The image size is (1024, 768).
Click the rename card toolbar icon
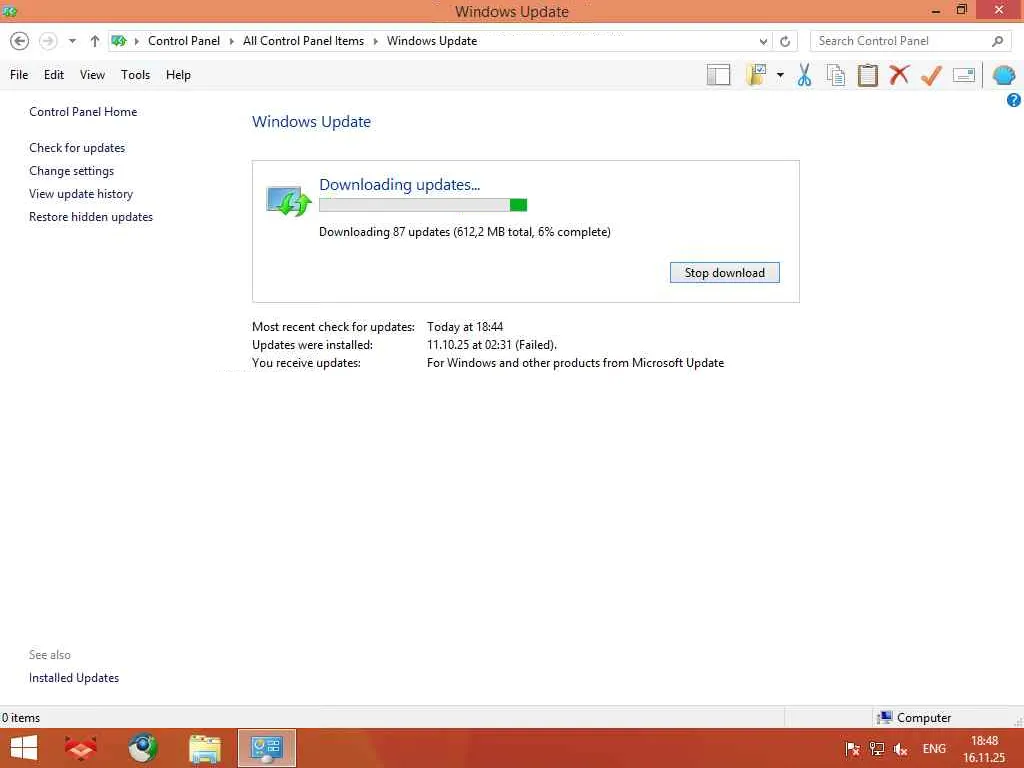click(x=964, y=75)
